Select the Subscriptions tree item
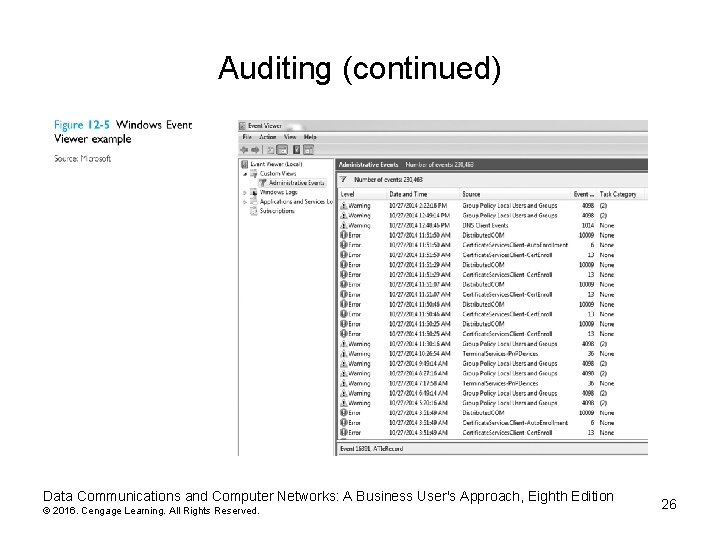Viewport: 720px width, 540px height. point(277,211)
